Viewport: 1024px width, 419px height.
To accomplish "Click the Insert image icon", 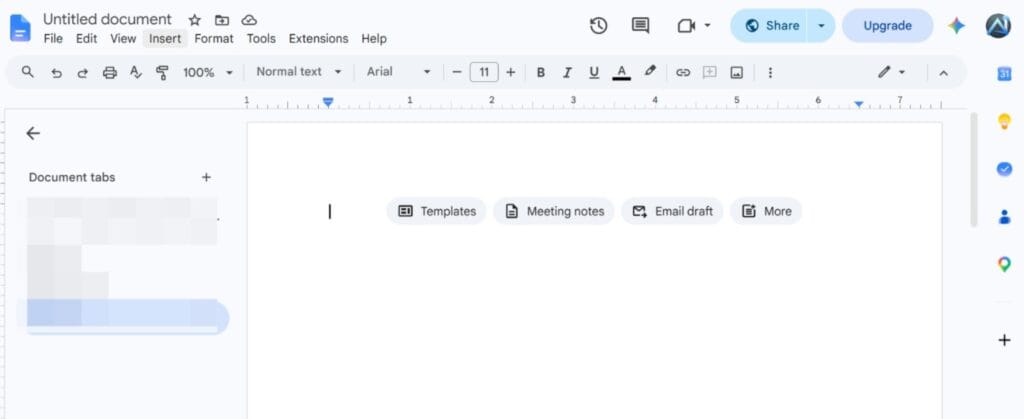I will click(737, 72).
